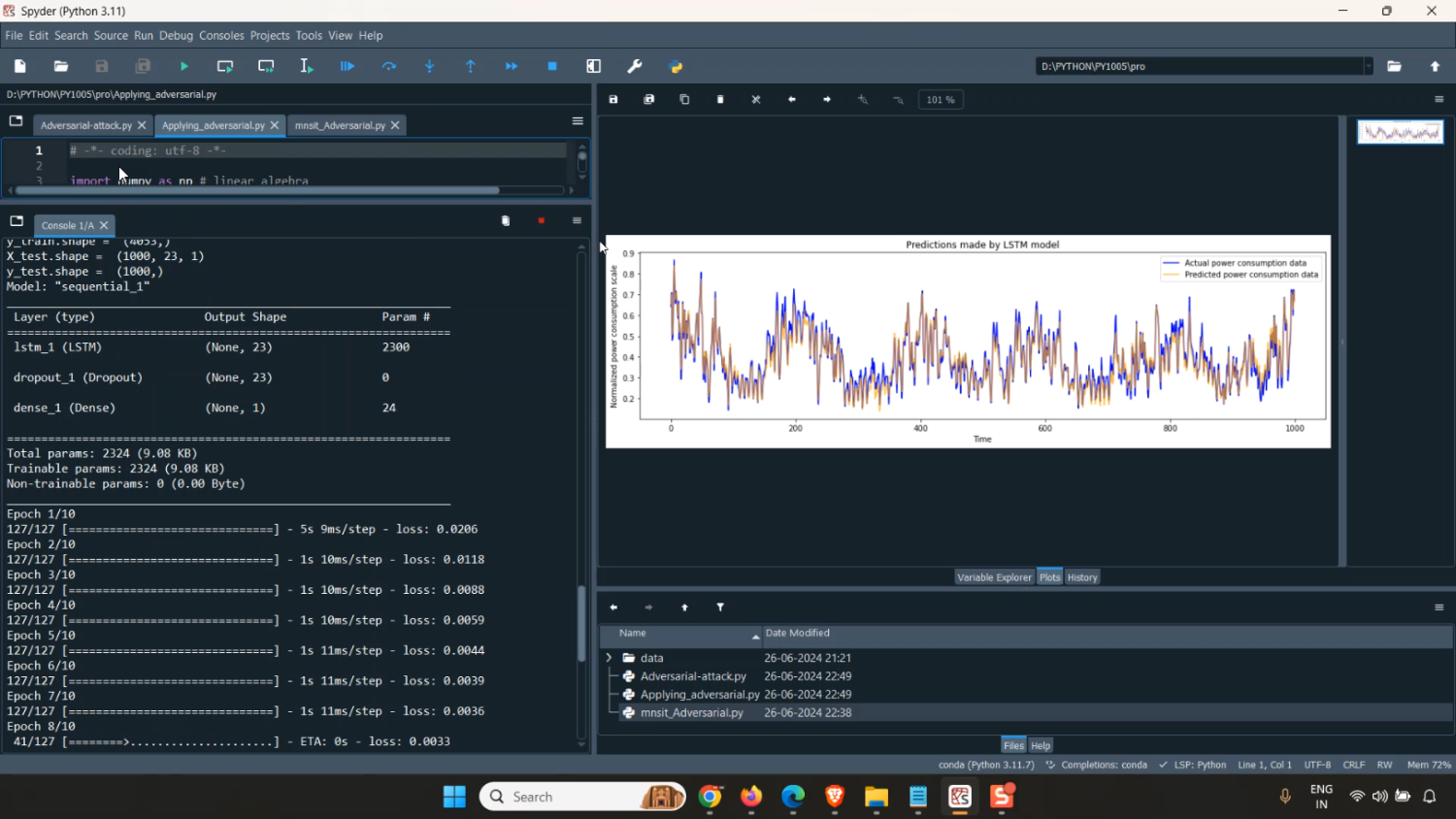The width and height of the screenshot is (1456, 819).
Task: Expand the data folder in the Files pane
Action: click(610, 658)
